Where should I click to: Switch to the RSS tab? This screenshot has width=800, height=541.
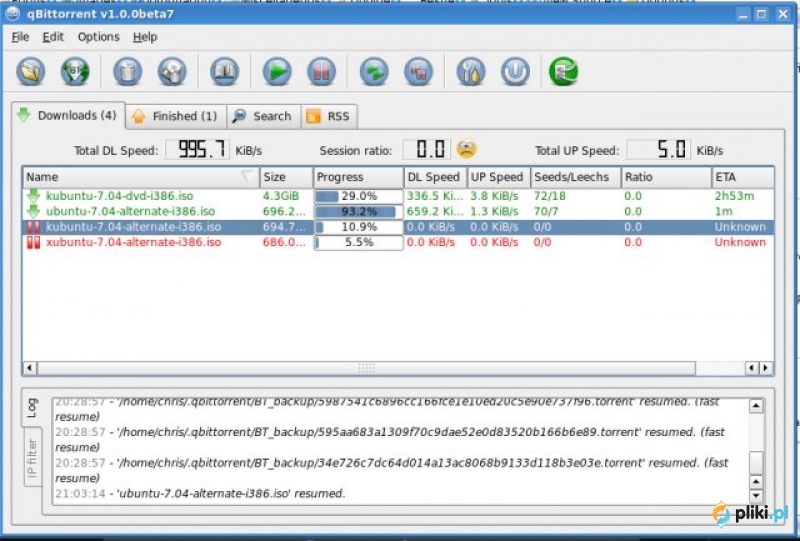pos(329,116)
